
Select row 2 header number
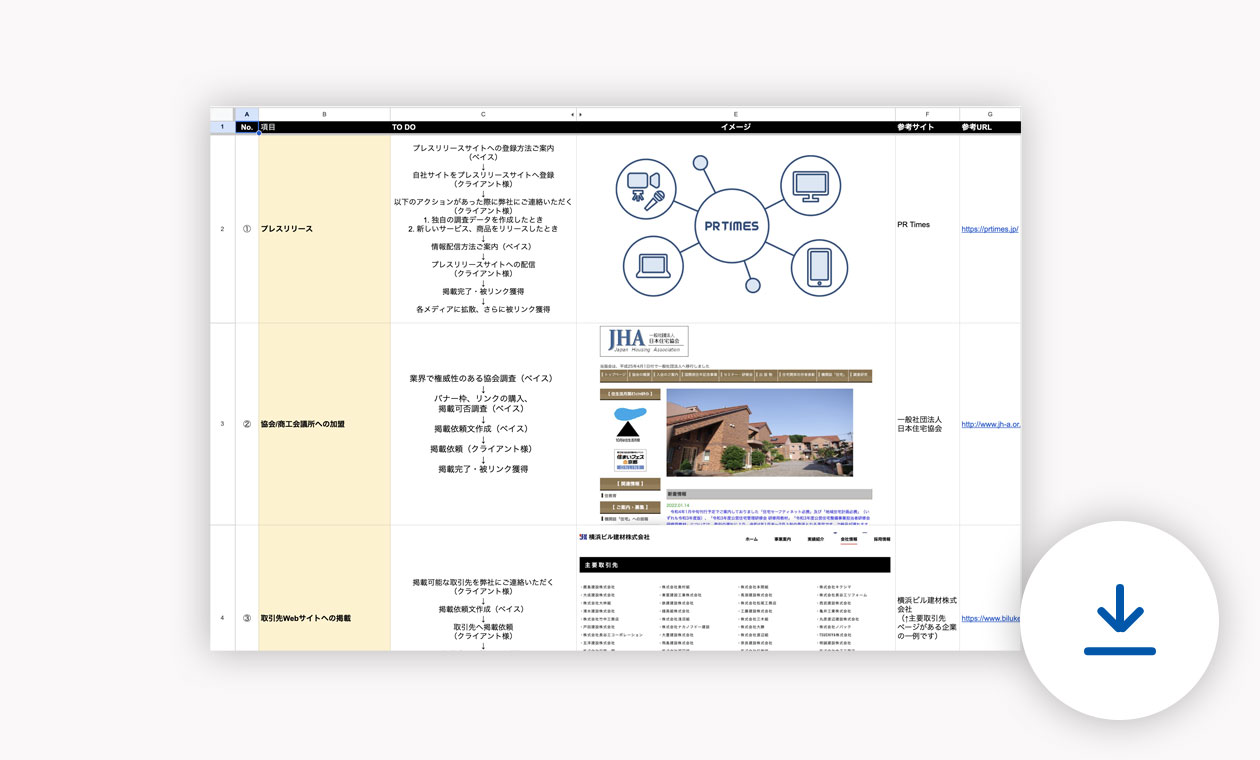[x=222, y=229]
